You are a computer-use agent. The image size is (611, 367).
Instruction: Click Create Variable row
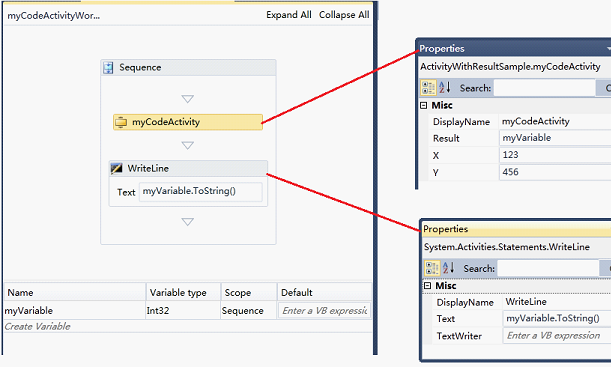click(x=188, y=326)
